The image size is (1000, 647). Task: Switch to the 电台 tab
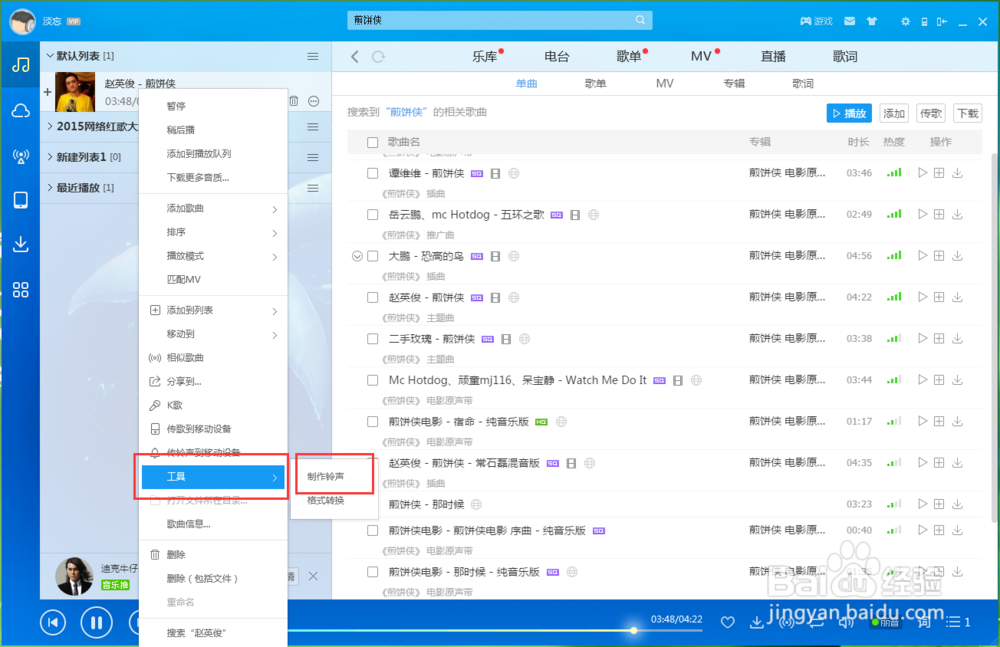556,57
